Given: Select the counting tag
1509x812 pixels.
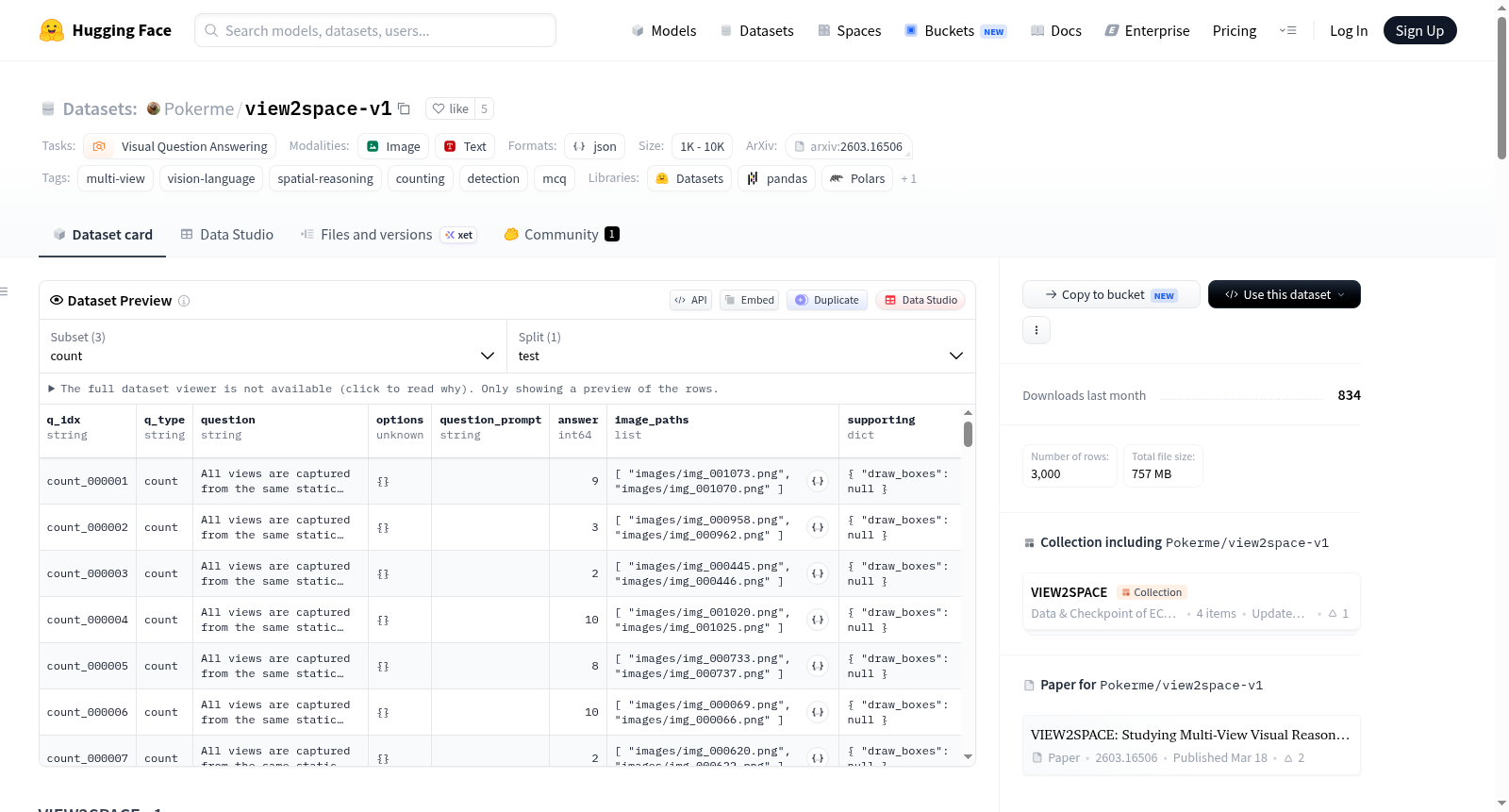Looking at the screenshot, I should coord(421,178).
